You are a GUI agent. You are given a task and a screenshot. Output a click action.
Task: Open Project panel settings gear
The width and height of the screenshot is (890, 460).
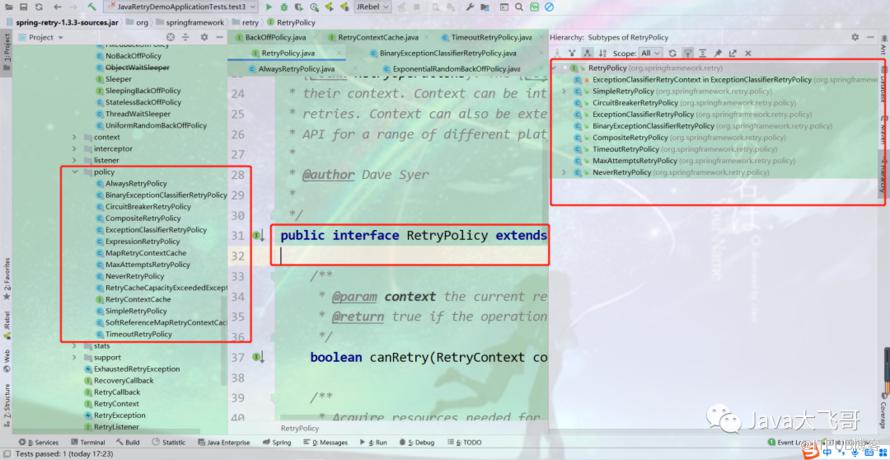(x=201, y=37)
